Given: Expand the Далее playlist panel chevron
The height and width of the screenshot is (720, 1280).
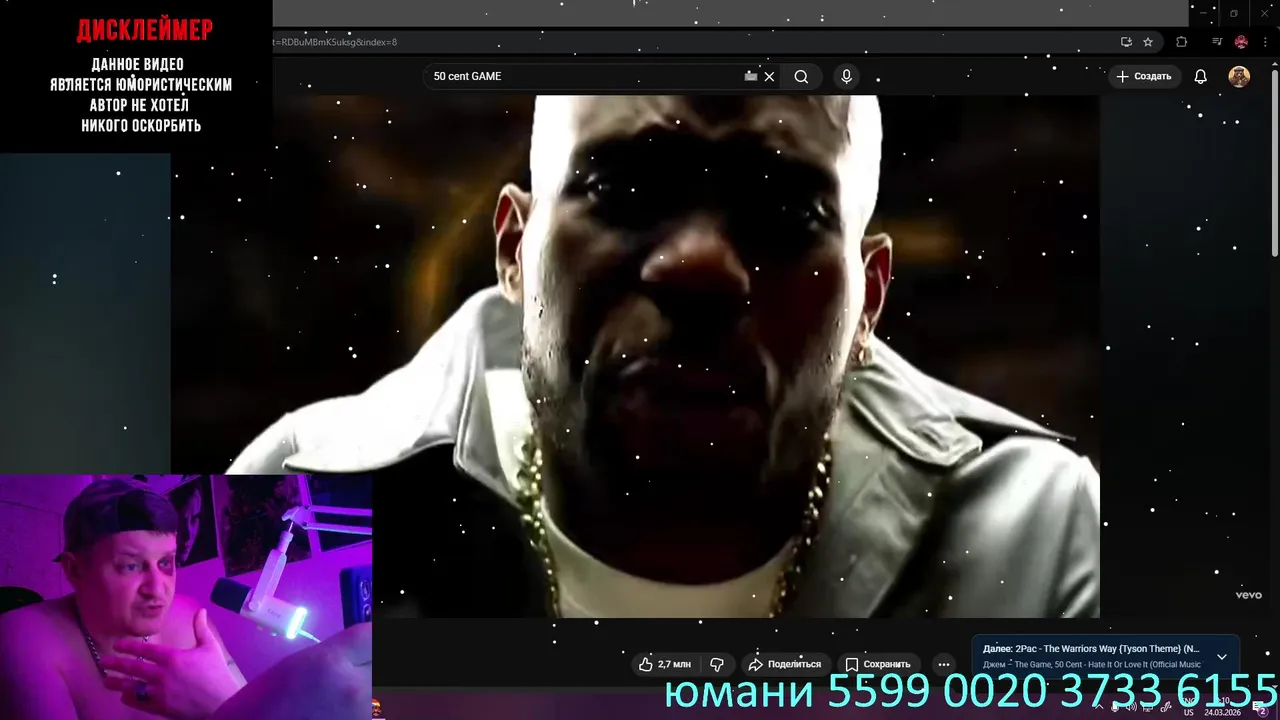Looking at the screenshot, I should tap(1221, 657).
